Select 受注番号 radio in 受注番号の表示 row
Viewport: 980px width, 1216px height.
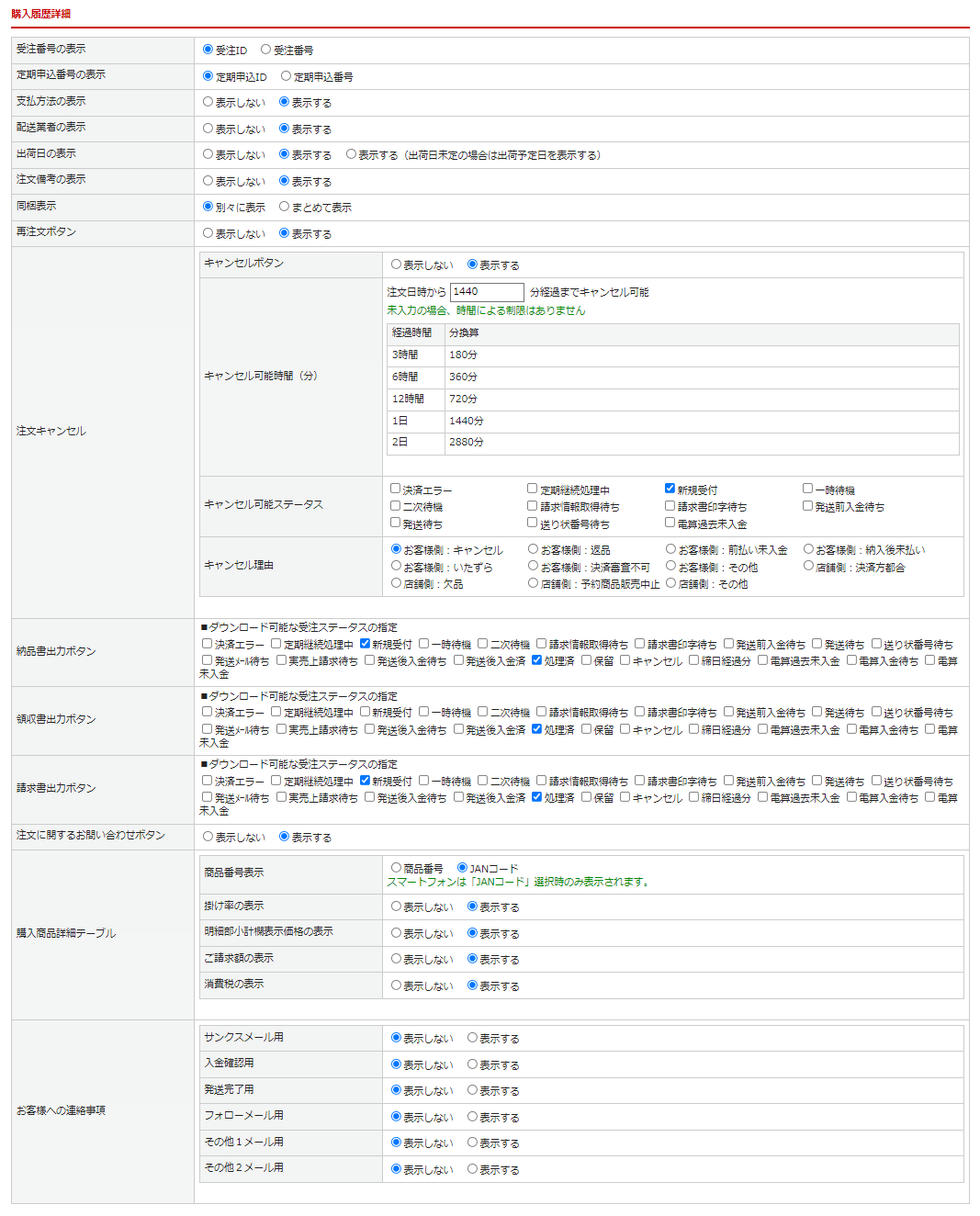[265, 50]
